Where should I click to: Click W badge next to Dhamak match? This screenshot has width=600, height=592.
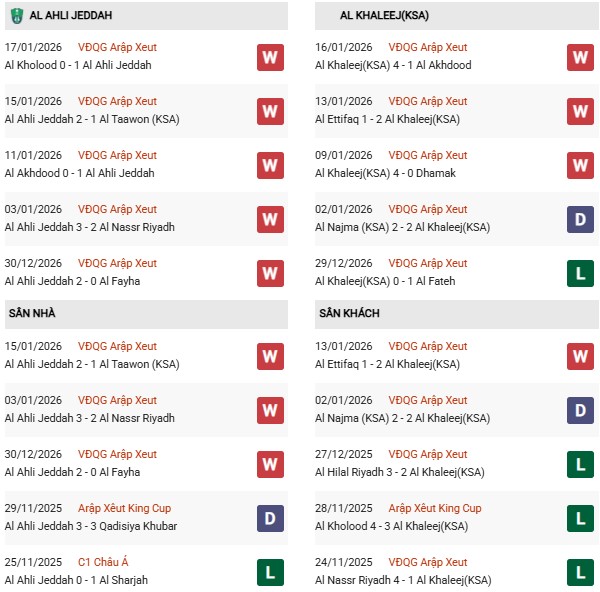(580, 165)
